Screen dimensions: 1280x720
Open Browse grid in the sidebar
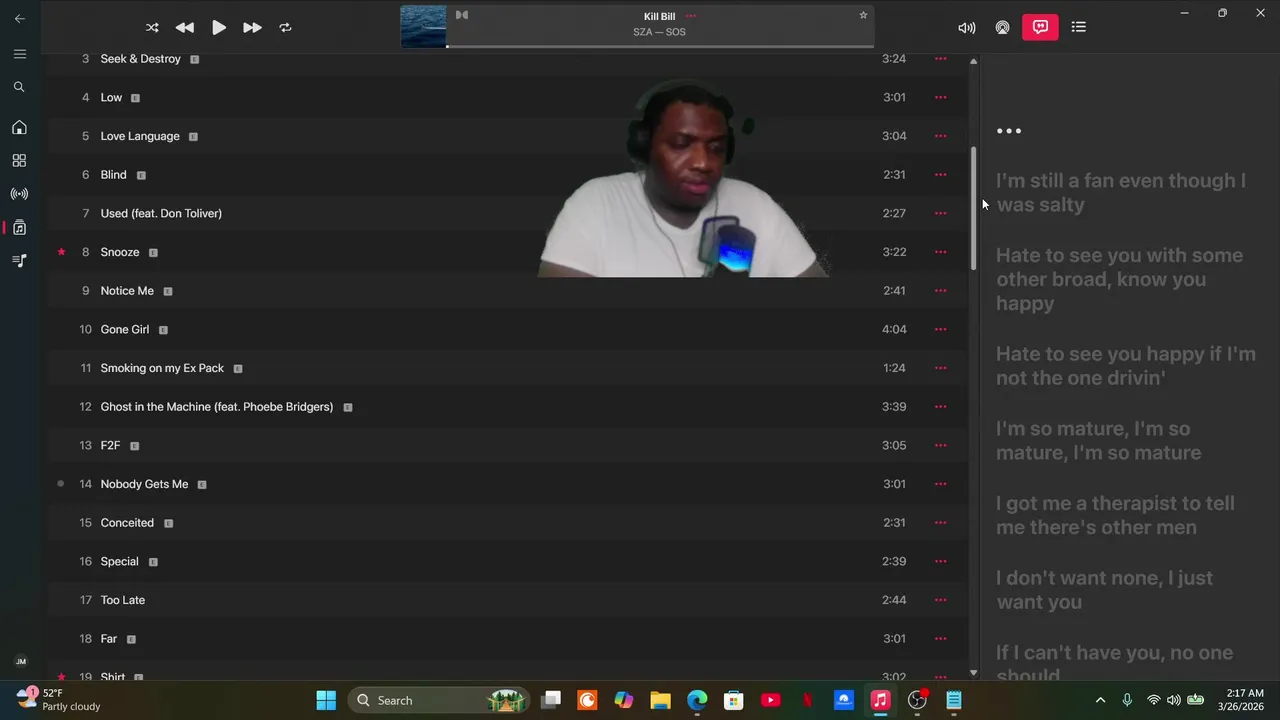tap(19, 160)
